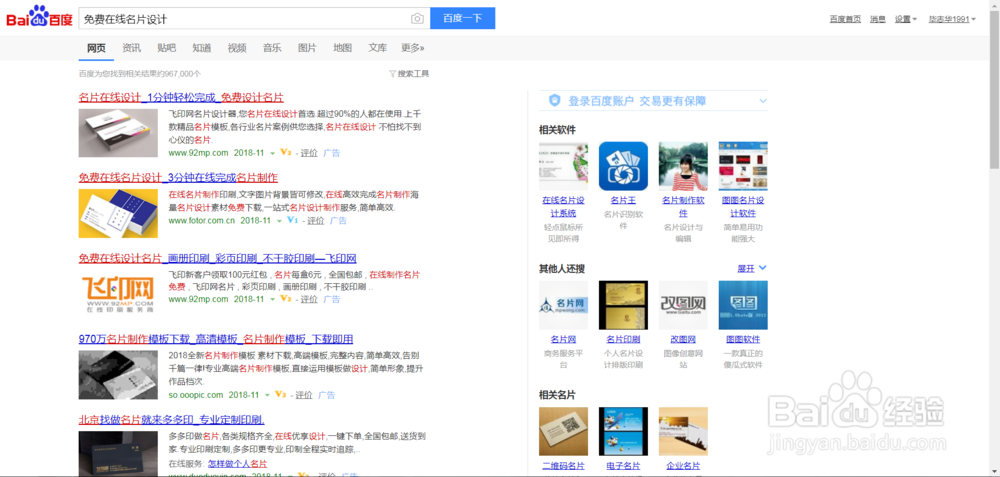Click 搜索工具 search tools text
This screenshot has width=1000, height=477.
pos(413,74)
